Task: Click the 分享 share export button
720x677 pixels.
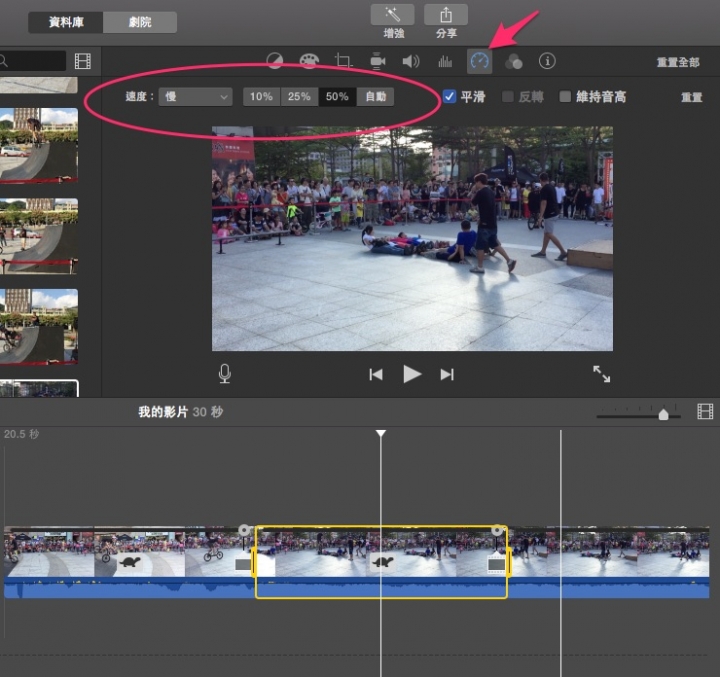Action: click(446, 15)
